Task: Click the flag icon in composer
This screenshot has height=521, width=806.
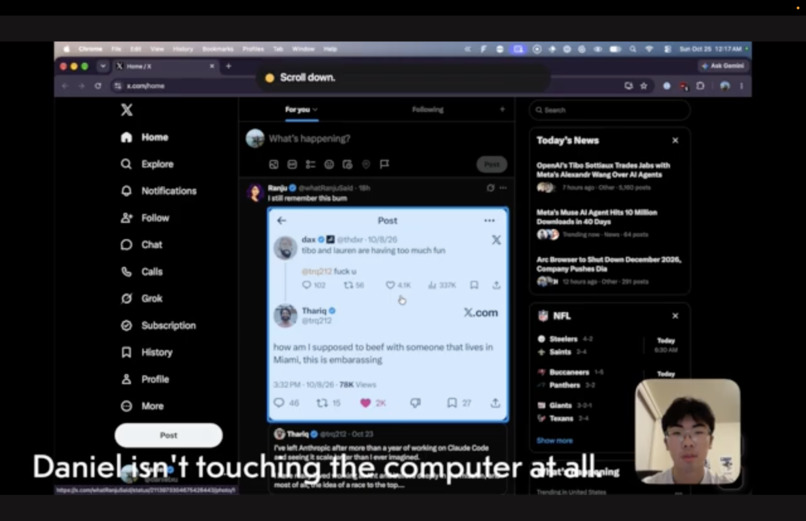Action: (384, 164)
